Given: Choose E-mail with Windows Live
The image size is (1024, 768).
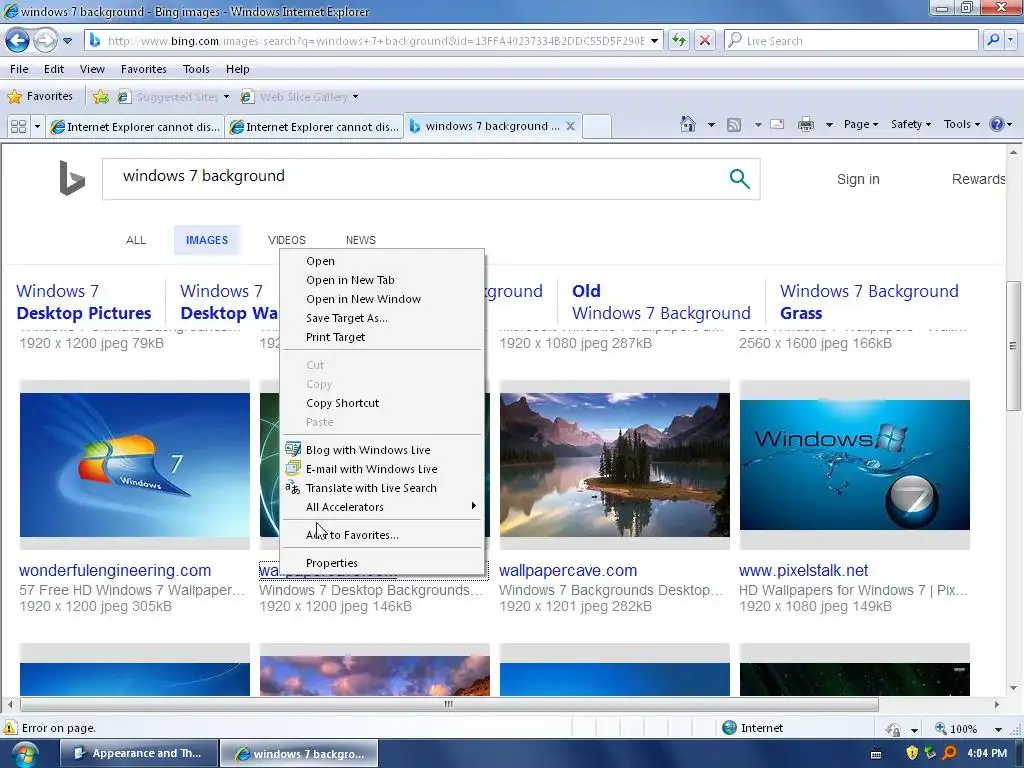Looking at the screenshot, I should pos(383,469).
